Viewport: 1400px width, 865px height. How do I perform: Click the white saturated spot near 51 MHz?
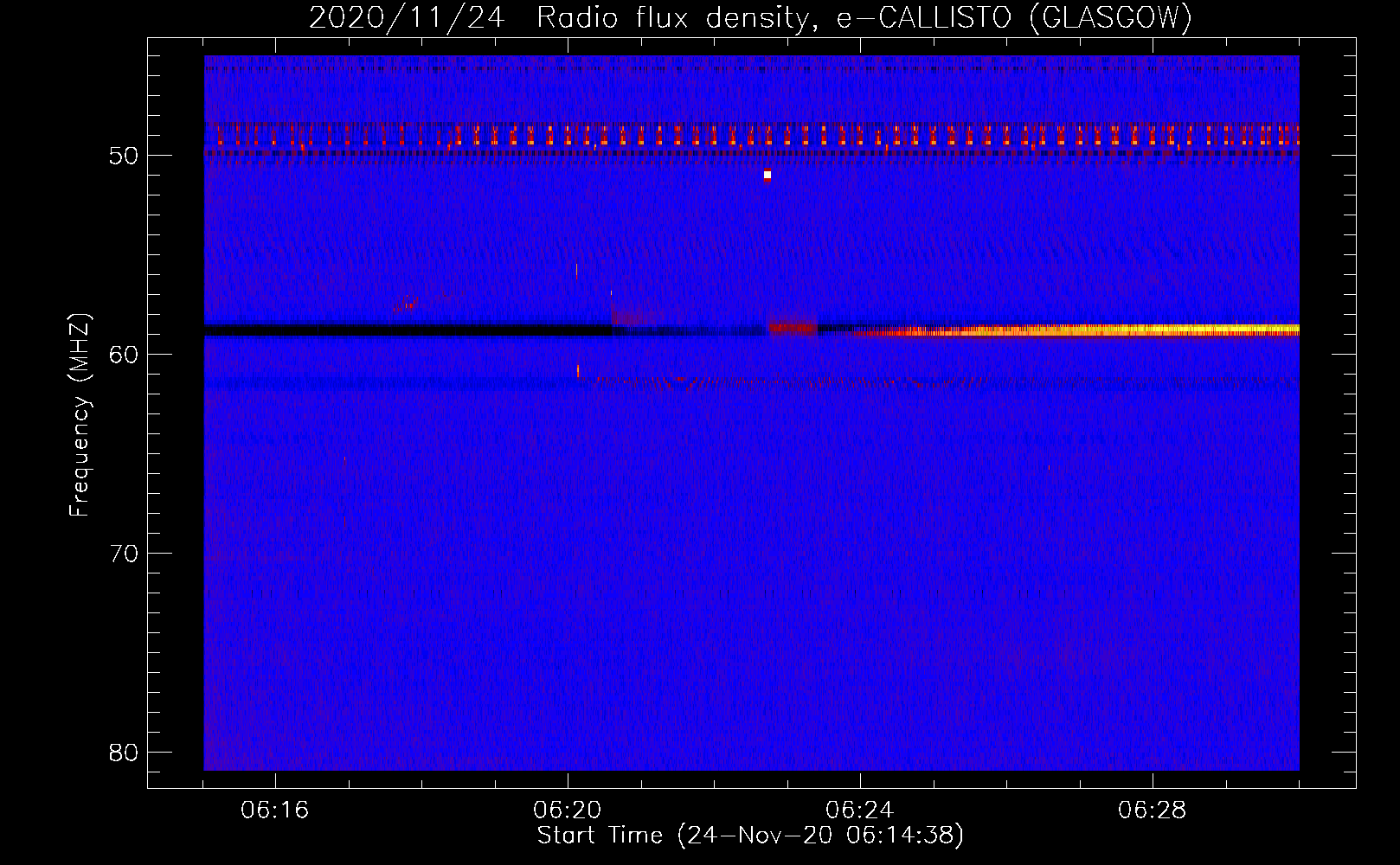coord(767,175)
